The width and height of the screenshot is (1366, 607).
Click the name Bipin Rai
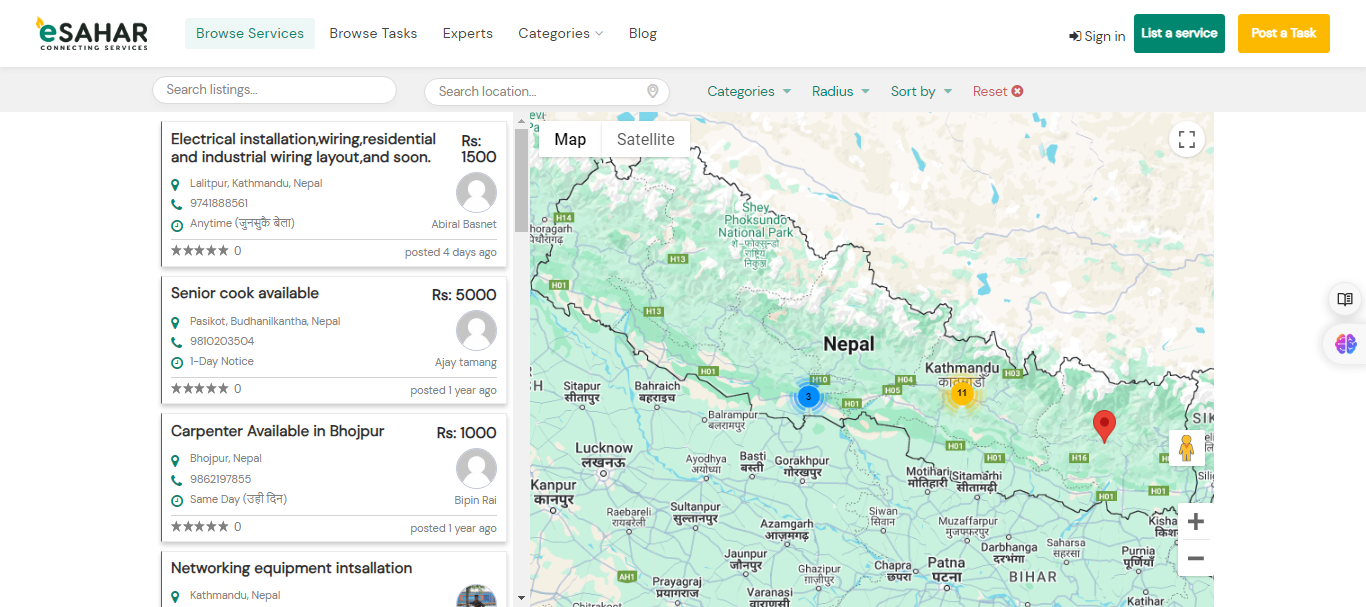pos(475,500)
